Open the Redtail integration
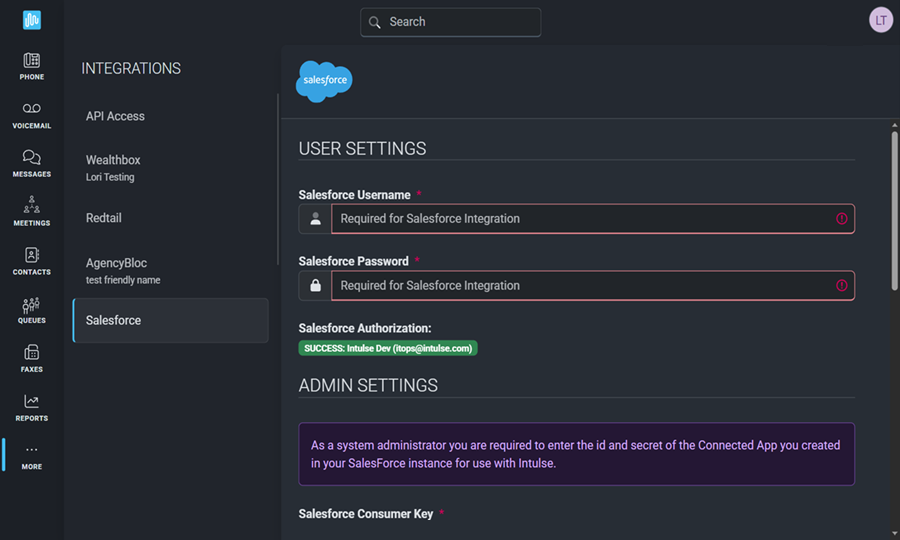Screen dimensions: 900x540 104,218
